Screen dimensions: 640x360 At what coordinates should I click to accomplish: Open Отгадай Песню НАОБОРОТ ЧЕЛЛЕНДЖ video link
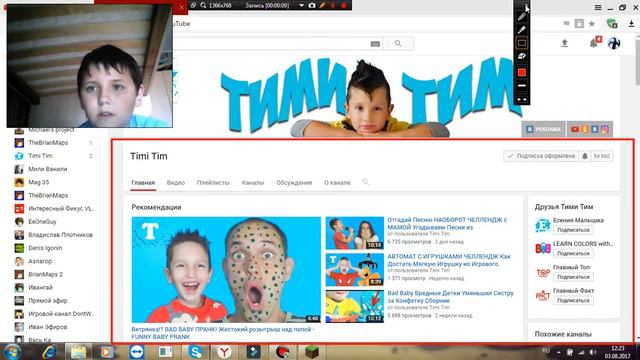coord(447,223)
